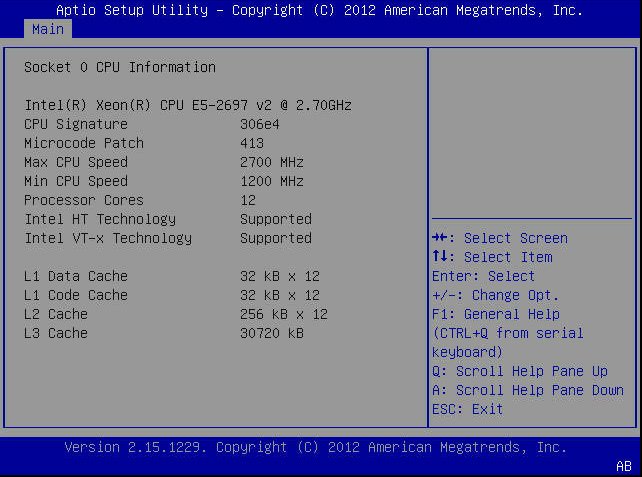
Task: Select the Processor Cores label
Action: [x=84, y=200]
